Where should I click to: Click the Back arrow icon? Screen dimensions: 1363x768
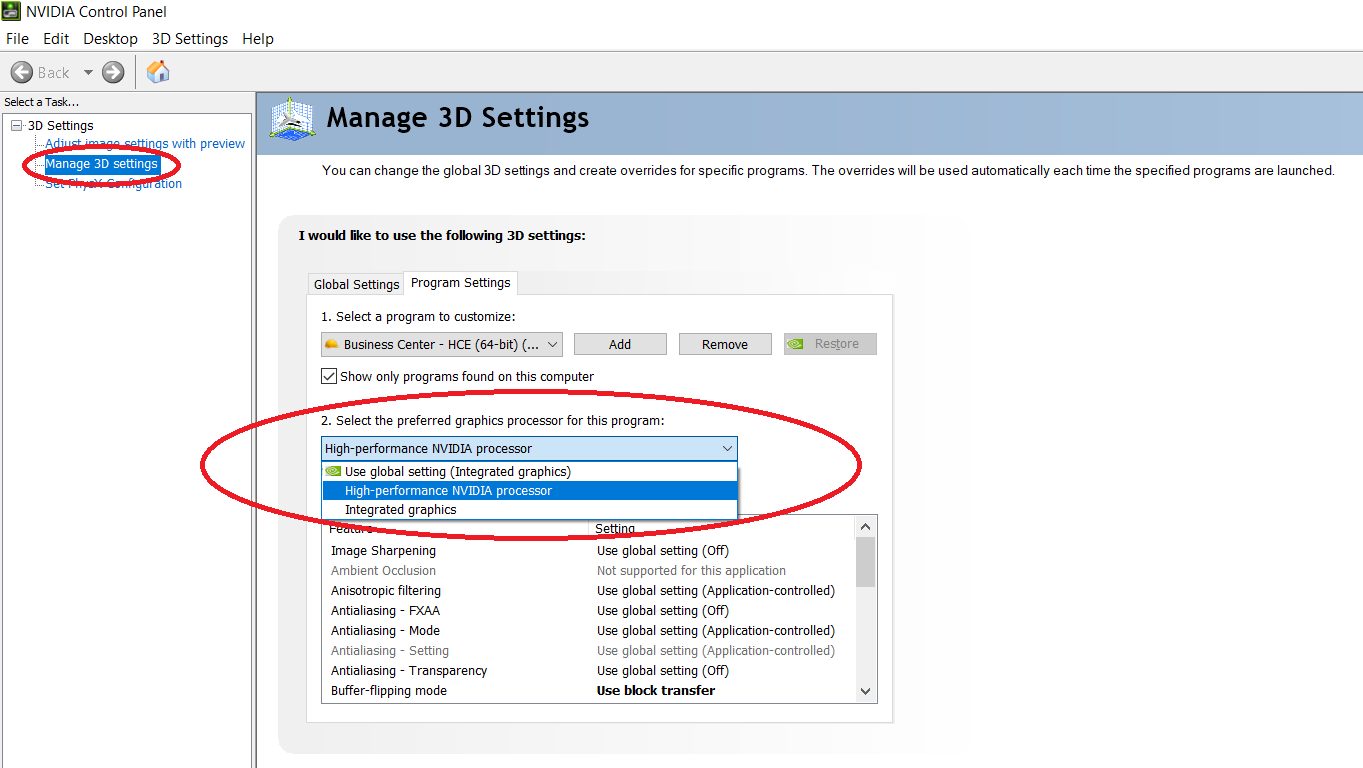pos(22,72)
